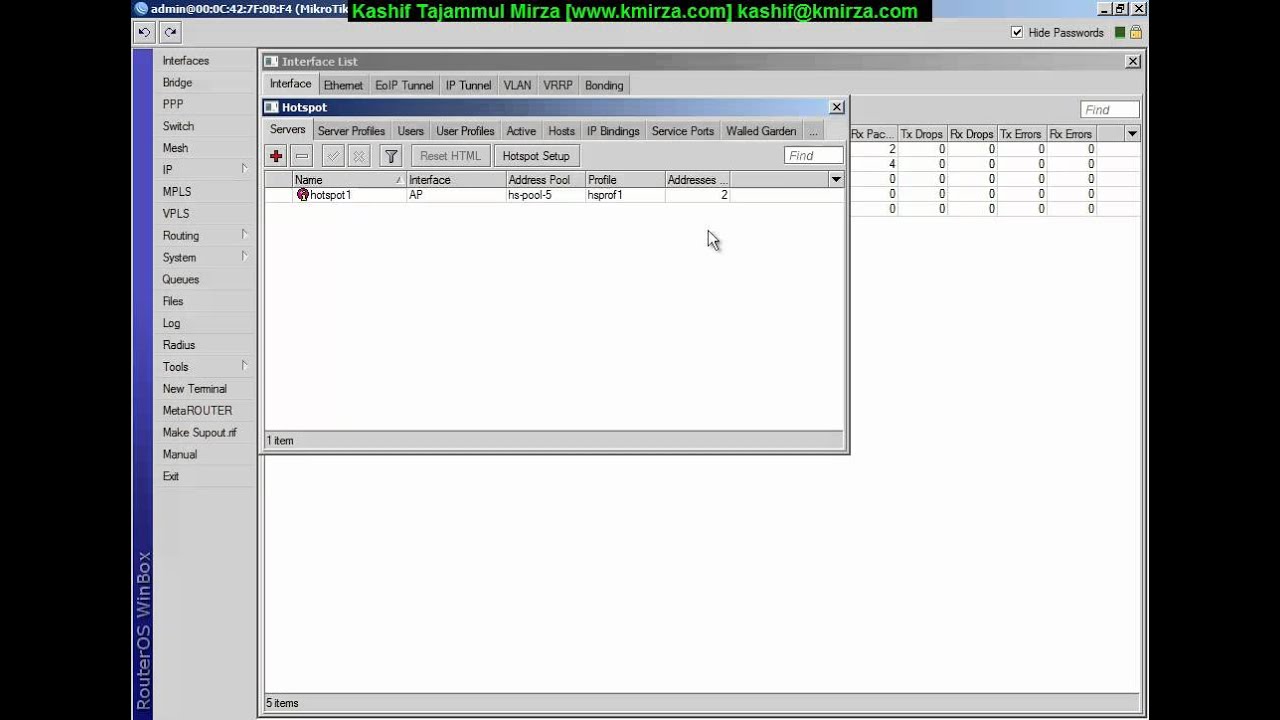Go to the IP Bindings tab

(x=613, y=131)
